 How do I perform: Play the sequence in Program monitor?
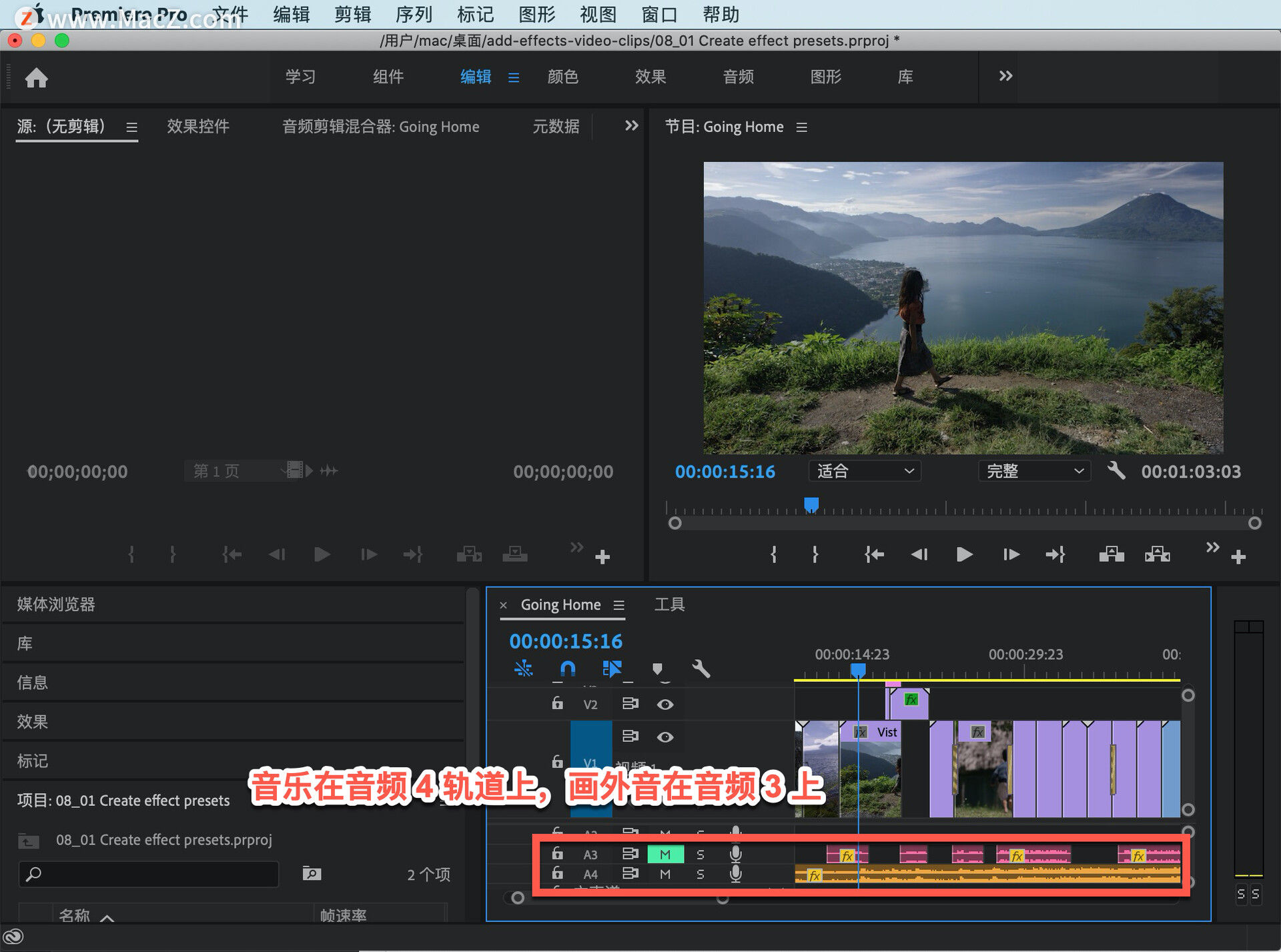pos(963,554)
